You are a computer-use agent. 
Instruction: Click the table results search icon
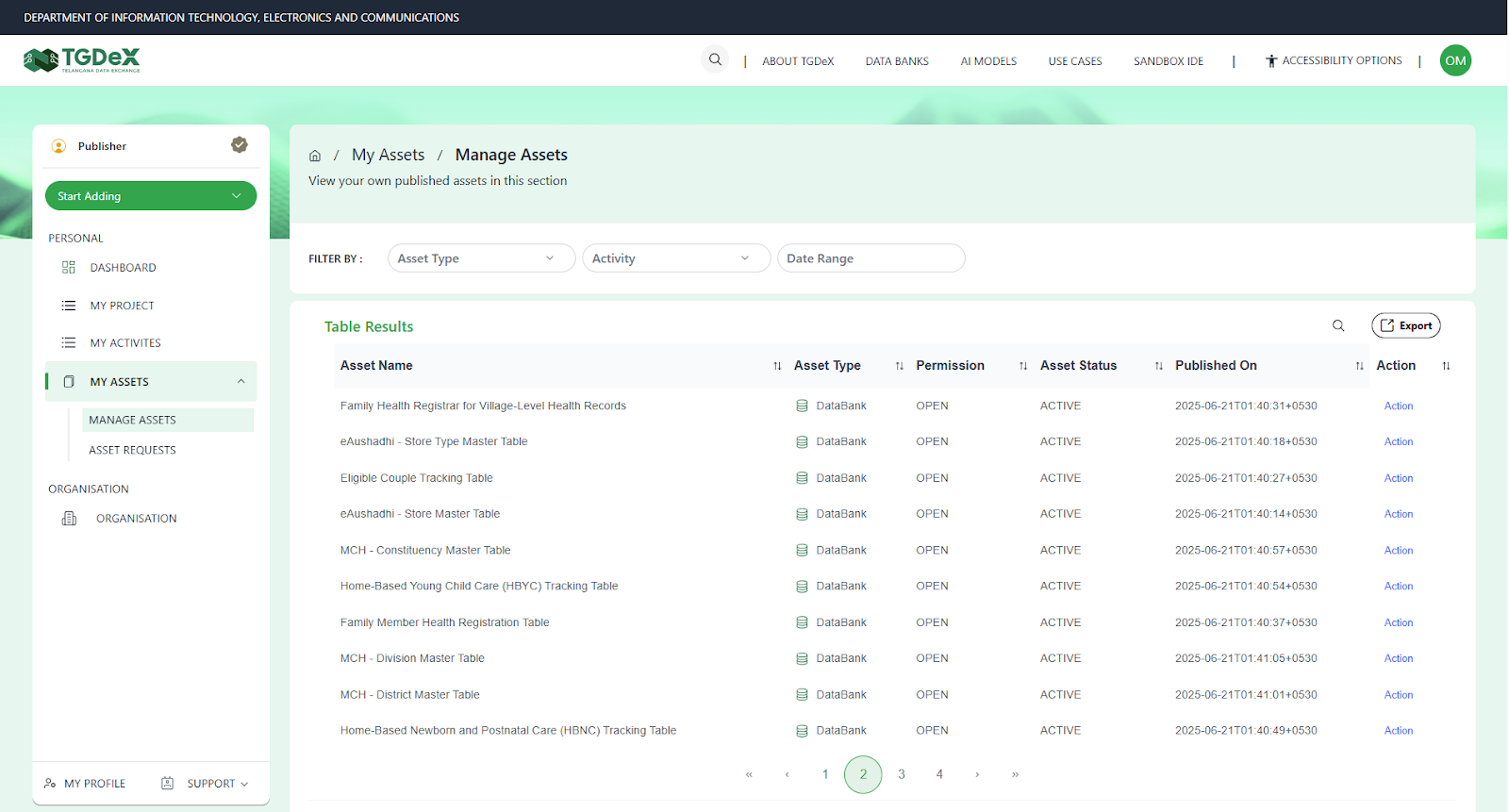click(x=1337, y=326)
